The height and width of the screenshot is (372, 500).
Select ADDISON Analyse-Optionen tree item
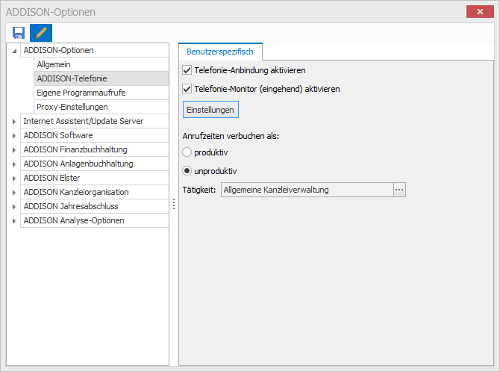[95, 220]
